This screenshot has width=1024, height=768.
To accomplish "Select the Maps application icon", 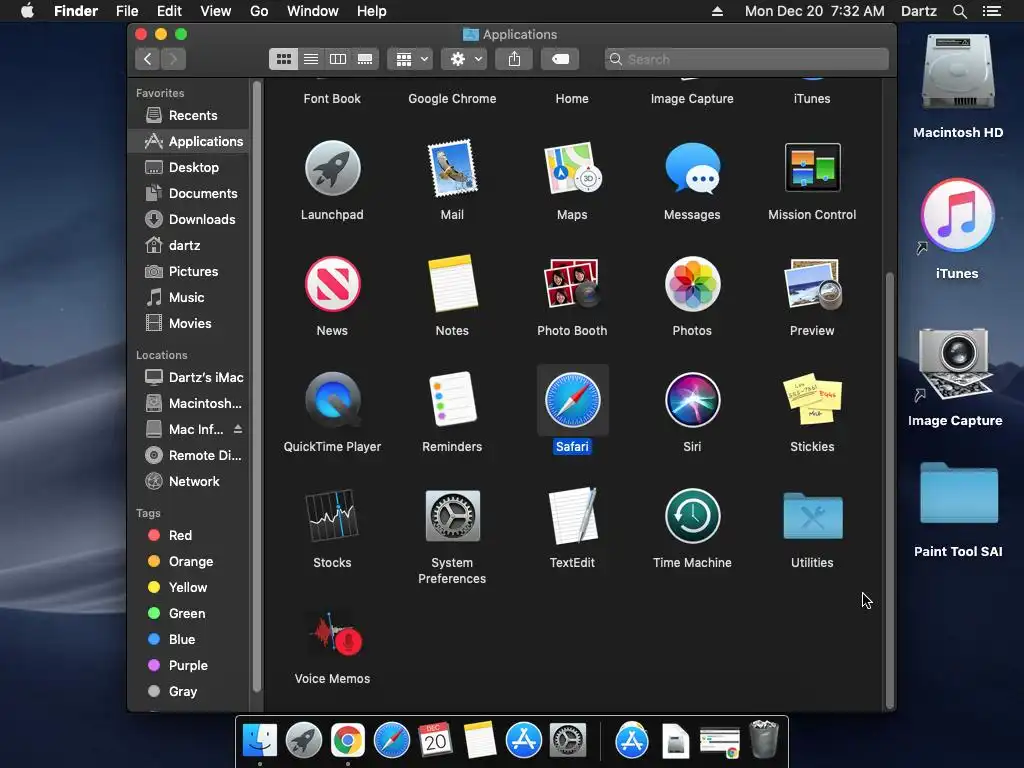I will pyautogui.click(x=572, y=168).
